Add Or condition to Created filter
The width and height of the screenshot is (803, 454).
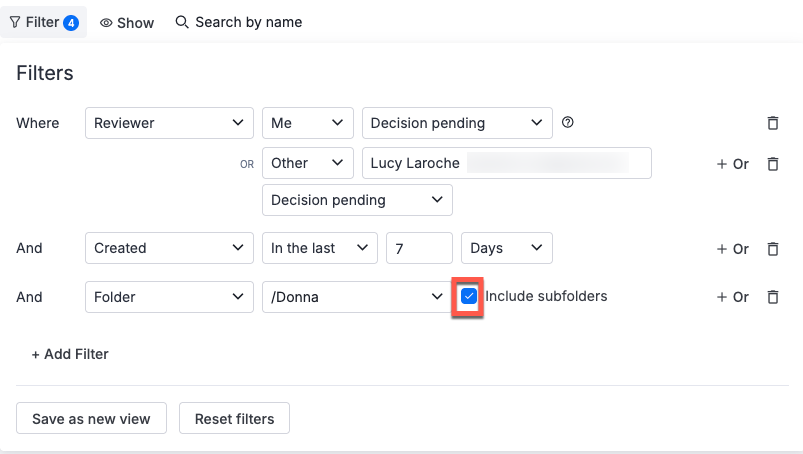click(732, 248)
